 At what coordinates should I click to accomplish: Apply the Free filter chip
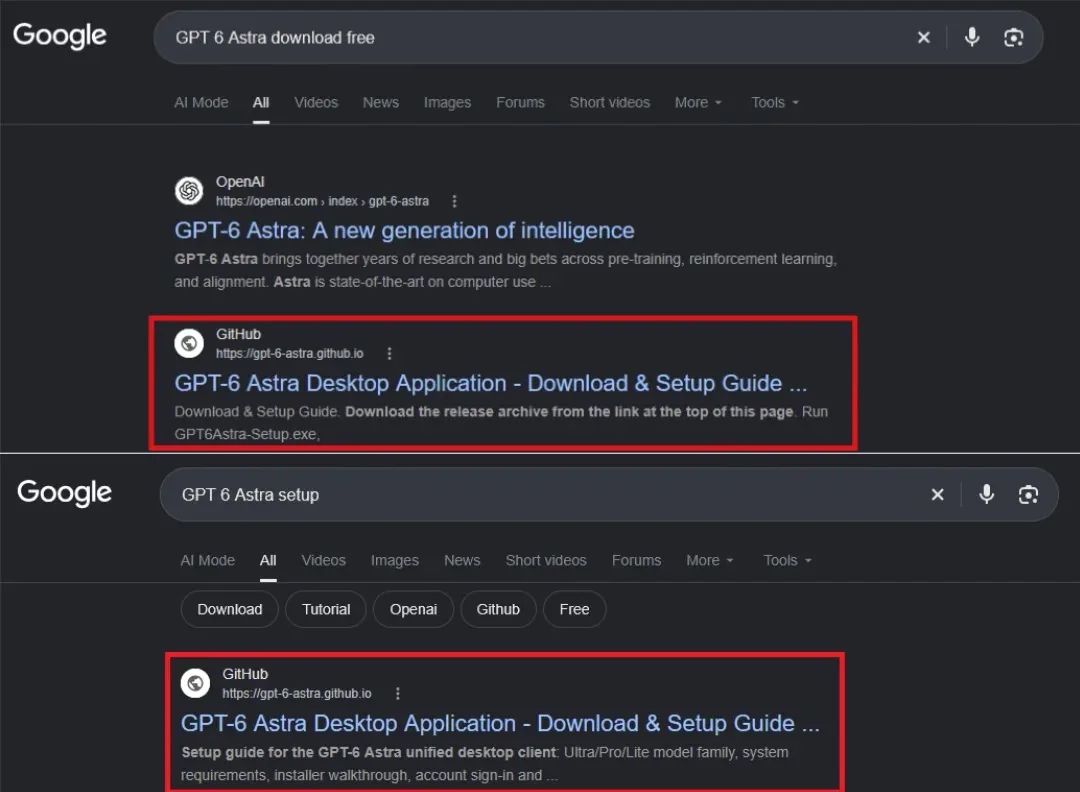574,609
